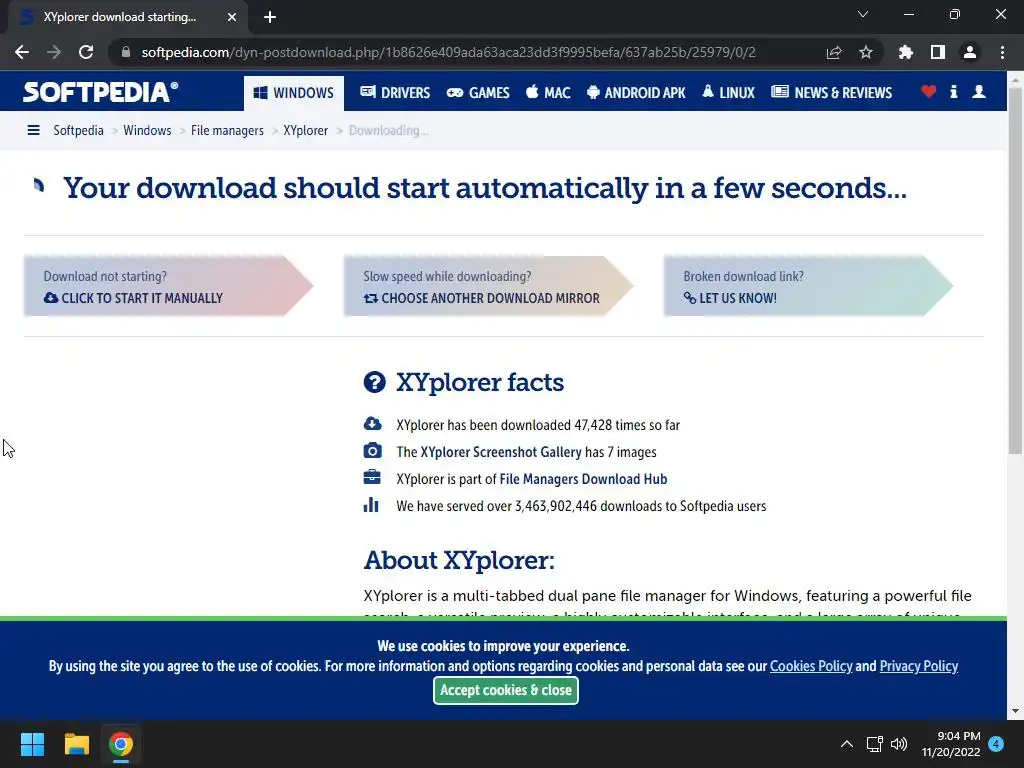Open the Chrome extensions puzzle icon
This screenshot has height=768, width=1024.
906,52
